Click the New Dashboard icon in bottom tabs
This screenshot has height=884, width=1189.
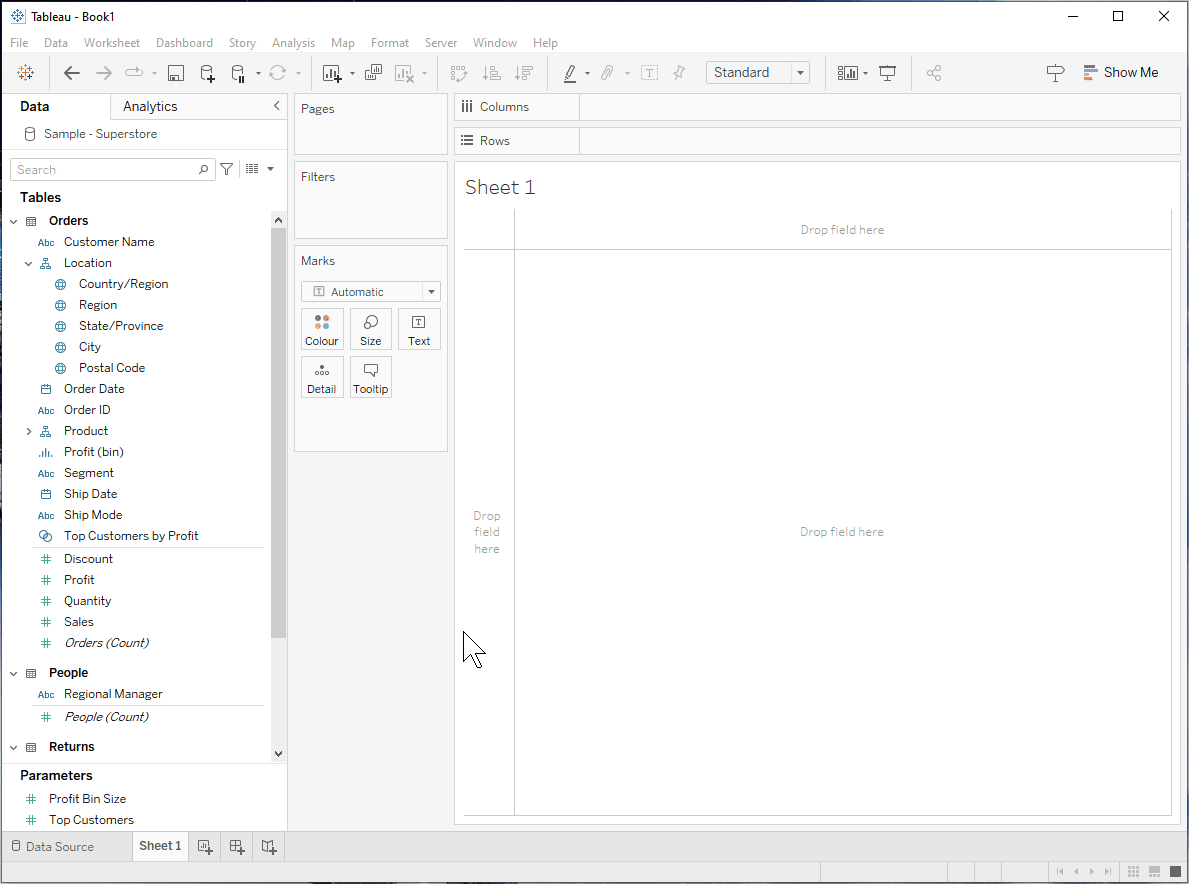point(237,847)
